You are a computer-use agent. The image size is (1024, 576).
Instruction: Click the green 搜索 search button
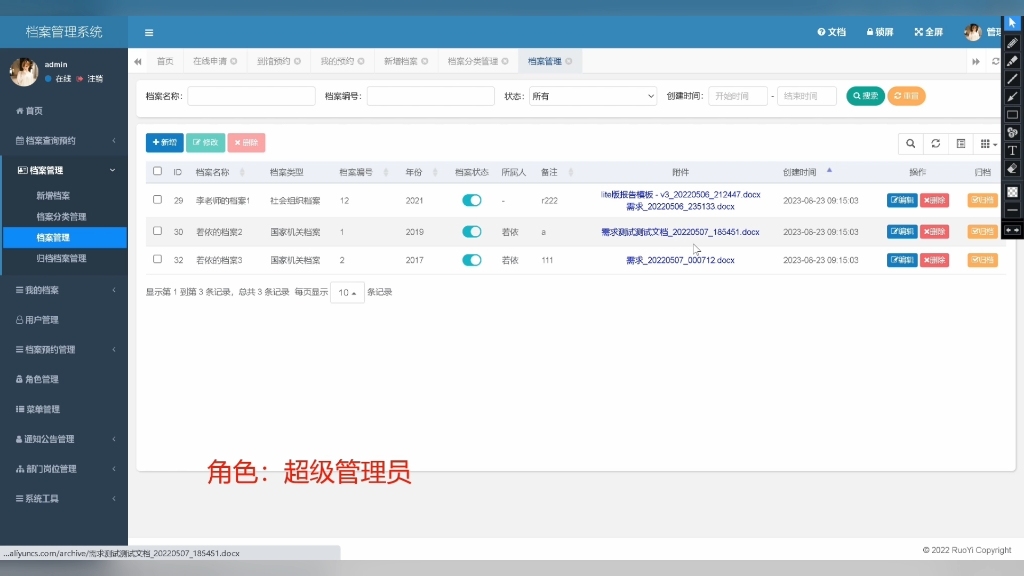pos(865,96)
